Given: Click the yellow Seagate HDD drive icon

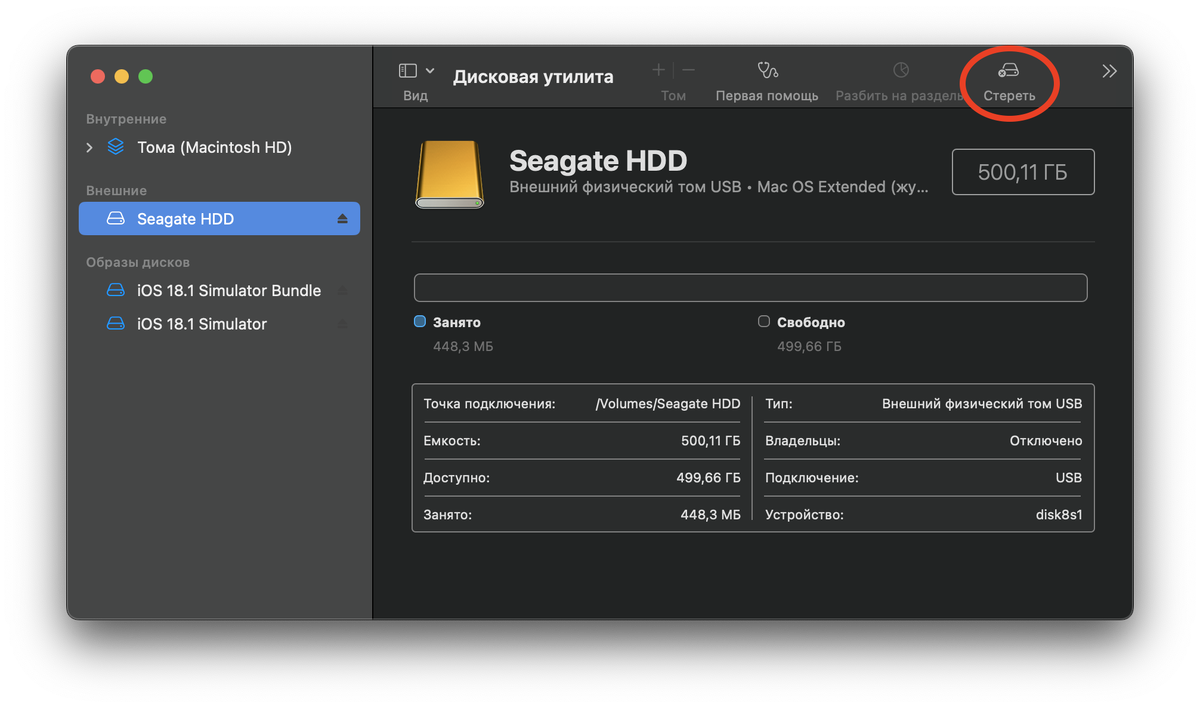Looking at the screenshot, I should pos(449,174).
